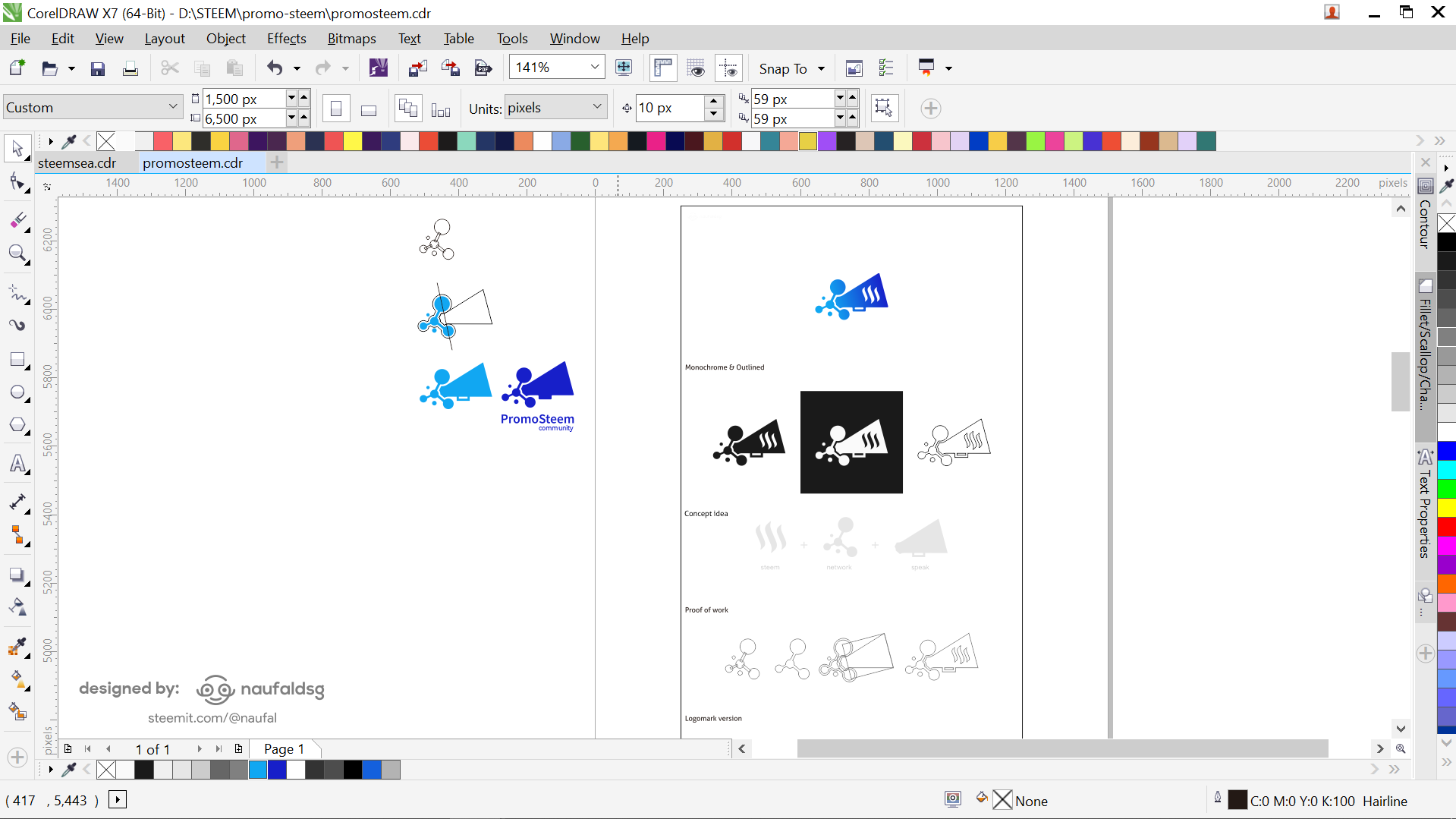Toggle Treat As Filled button
Image resolution: width=1456 pixels, height=819 pixels.
click(x=883, y=108)
